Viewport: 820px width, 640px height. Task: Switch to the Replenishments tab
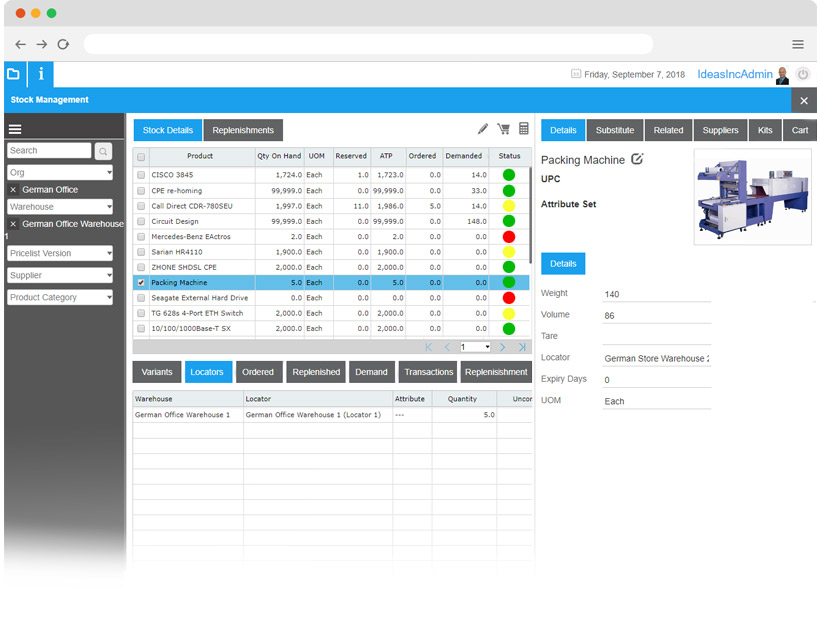243,130
